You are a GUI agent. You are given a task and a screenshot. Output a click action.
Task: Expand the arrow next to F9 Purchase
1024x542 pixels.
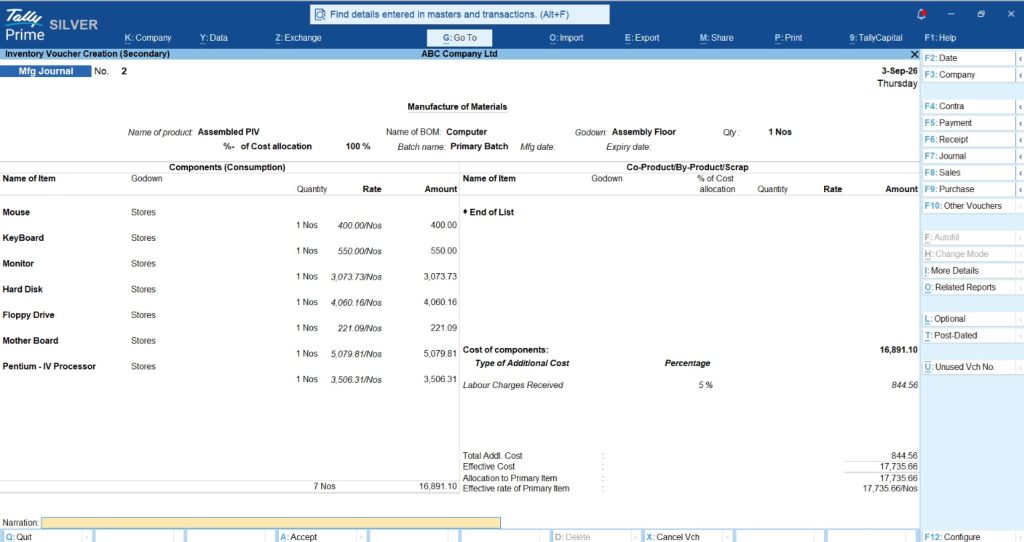point(1020,189)
